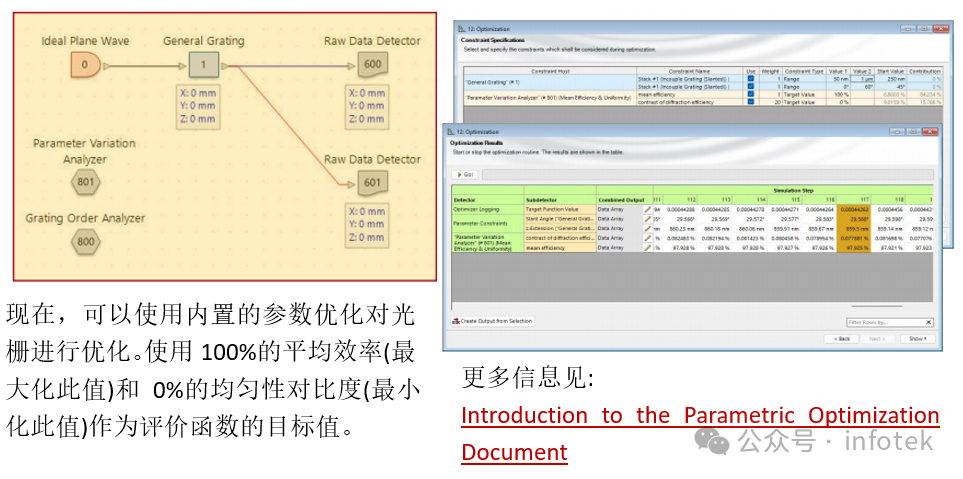Click the Constraint Name column header

tap(689, 71)
